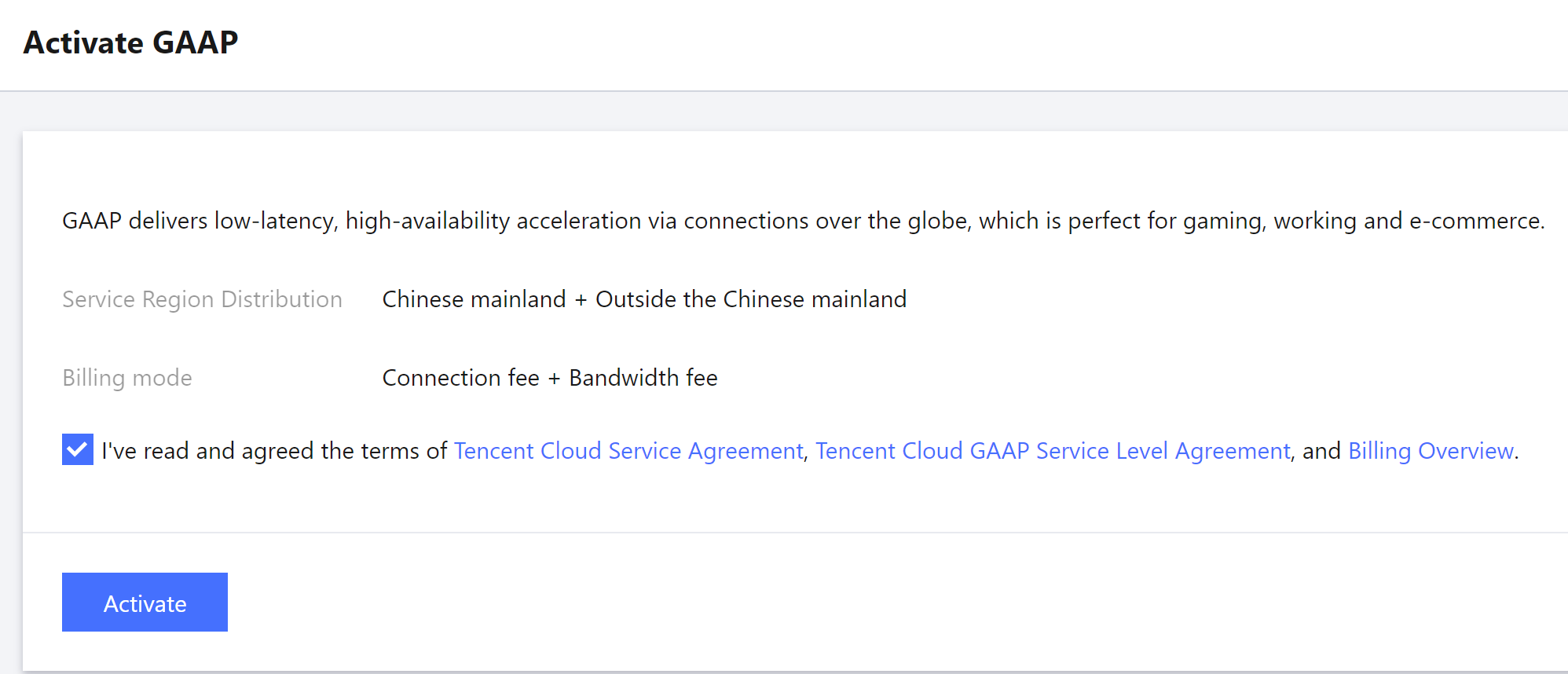Click the Service Region Distribution label

click(202, 299)
